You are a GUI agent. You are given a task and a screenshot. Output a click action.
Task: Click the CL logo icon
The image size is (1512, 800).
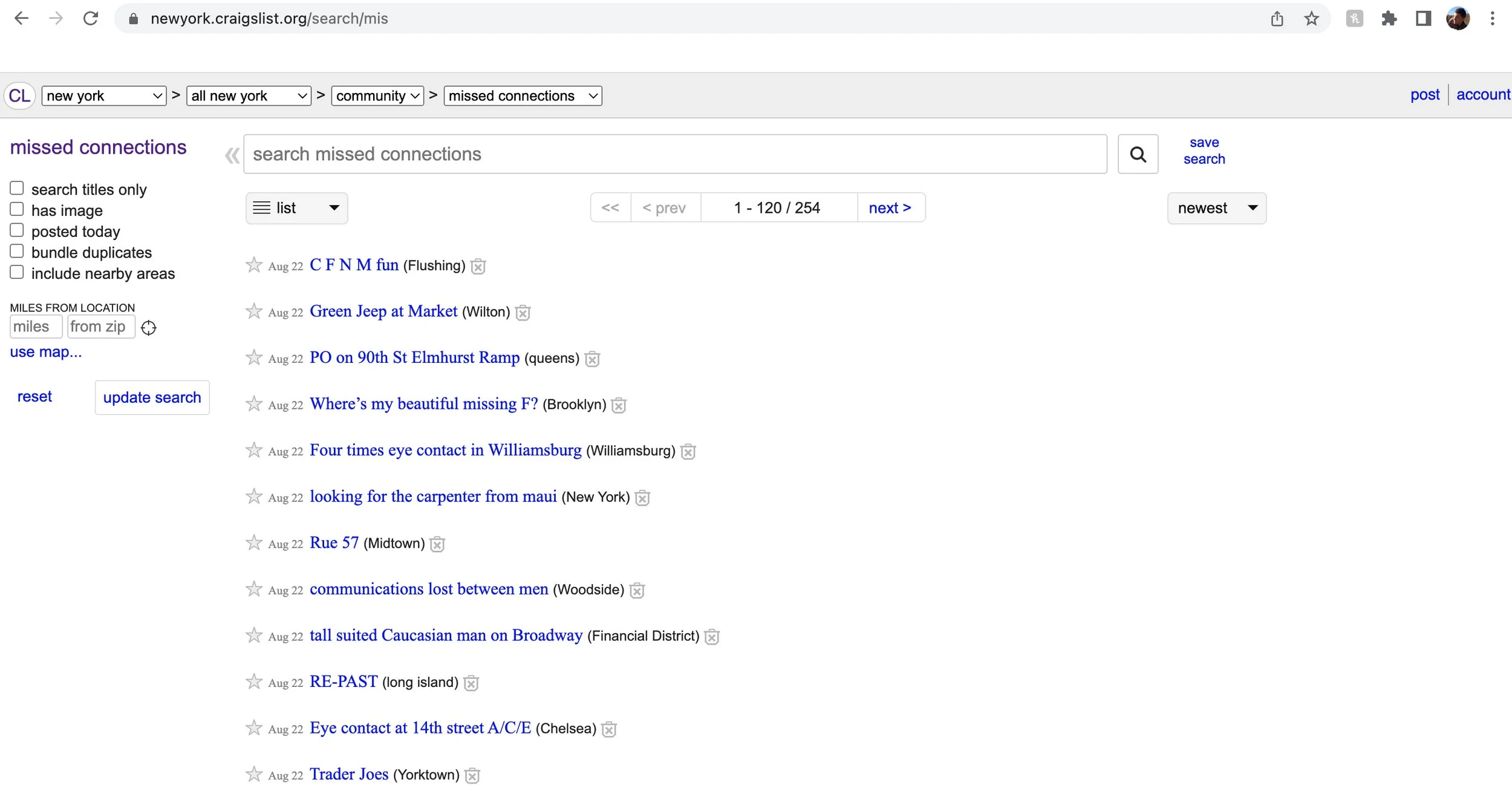pyautogui.click(x=19, y=96)
